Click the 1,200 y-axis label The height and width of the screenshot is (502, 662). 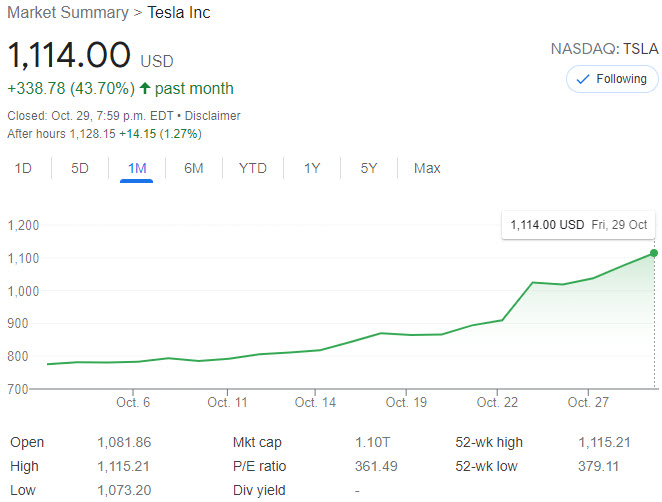[23, 225]
